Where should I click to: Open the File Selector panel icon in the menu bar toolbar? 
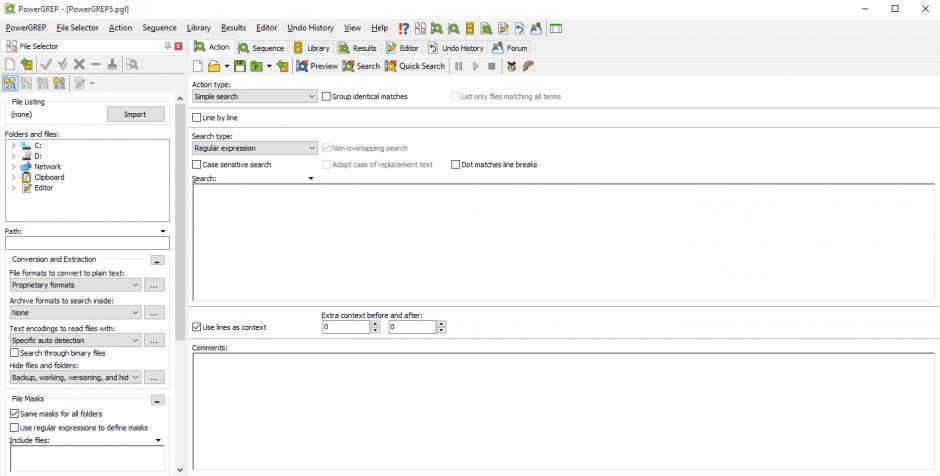[x=420, y=28]
